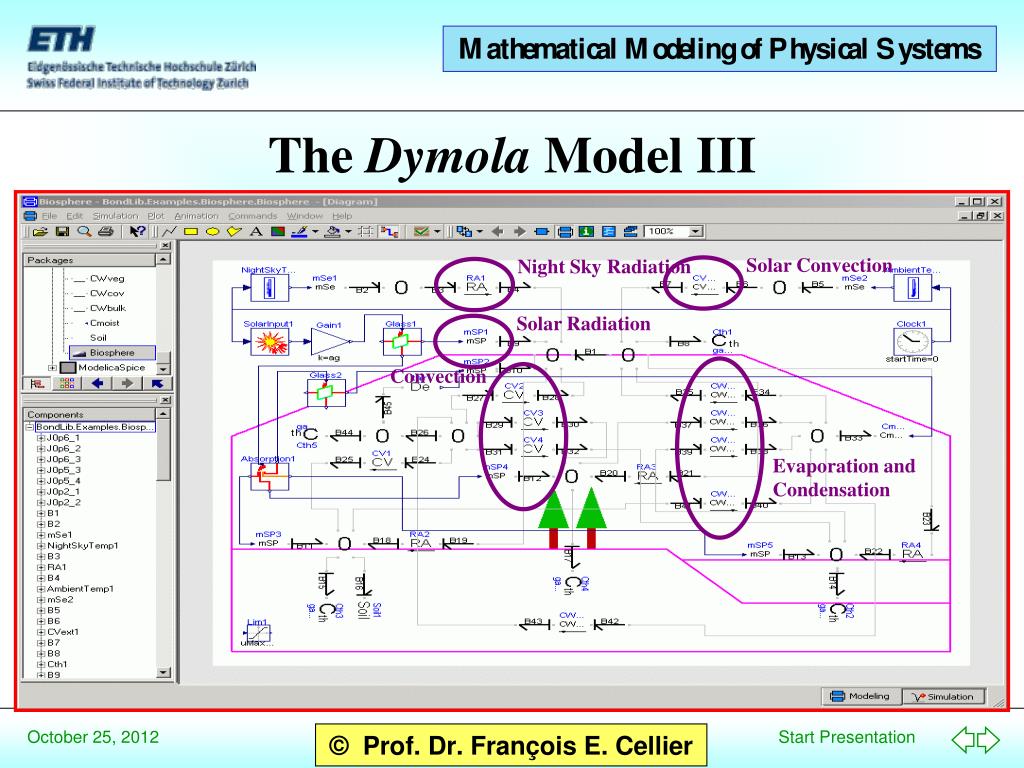Viewport: 1024px width, 768px height.
Task: Select Biosphere in the Packages tree
Action: point(112,353)
